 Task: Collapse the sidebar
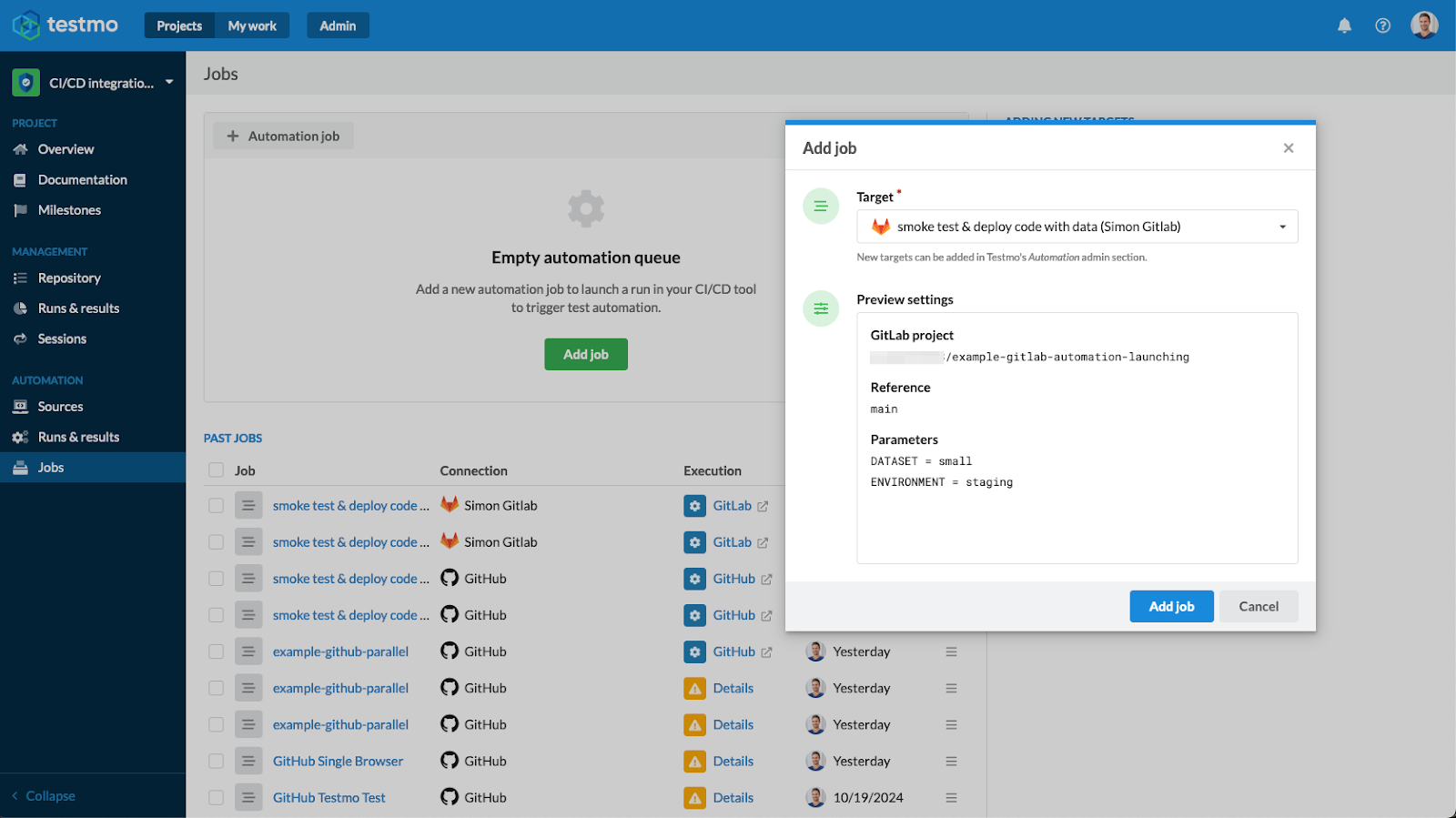(x=44, y=796)
